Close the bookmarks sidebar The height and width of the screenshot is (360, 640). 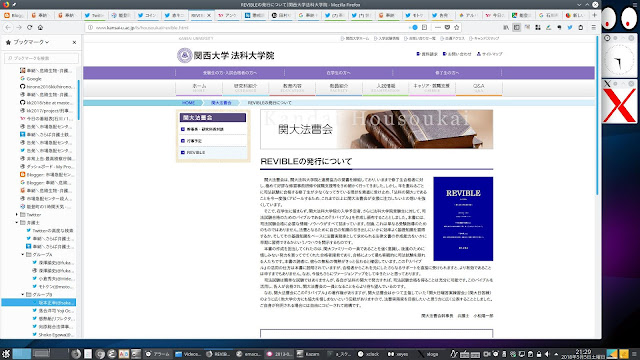(74, 42)
